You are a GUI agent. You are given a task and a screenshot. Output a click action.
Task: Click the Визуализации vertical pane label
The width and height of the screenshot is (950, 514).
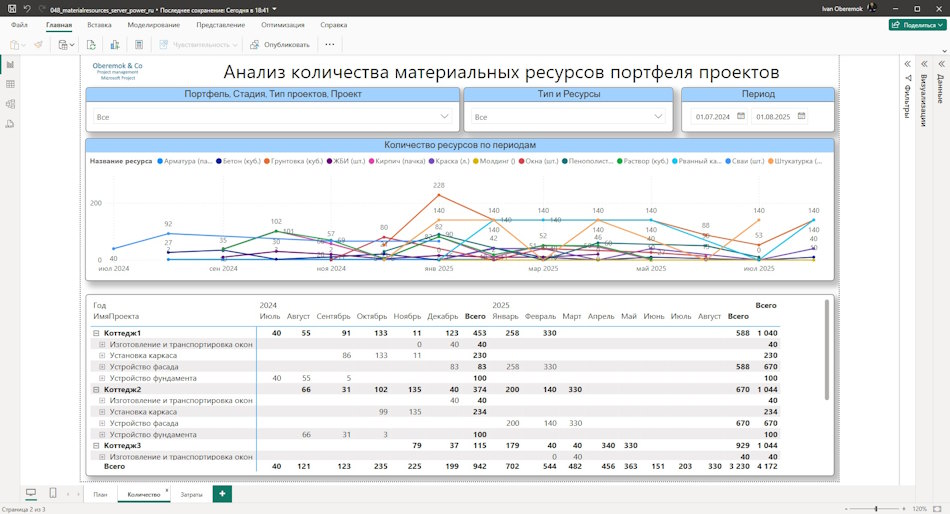pyautogui.click(x=924, y=101)
